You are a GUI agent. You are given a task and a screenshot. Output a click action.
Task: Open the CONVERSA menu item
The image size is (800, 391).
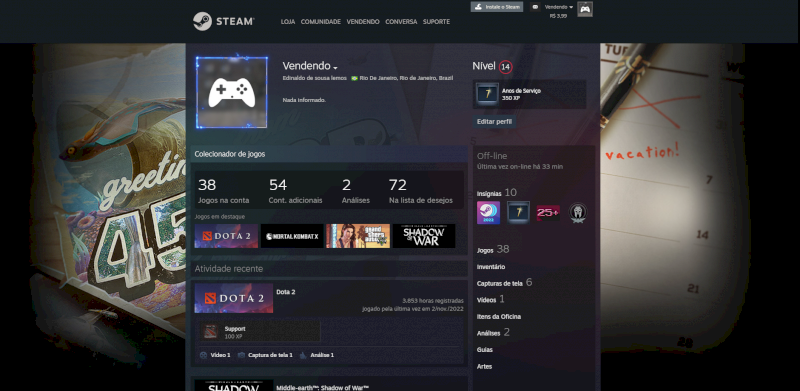(401, 22)
